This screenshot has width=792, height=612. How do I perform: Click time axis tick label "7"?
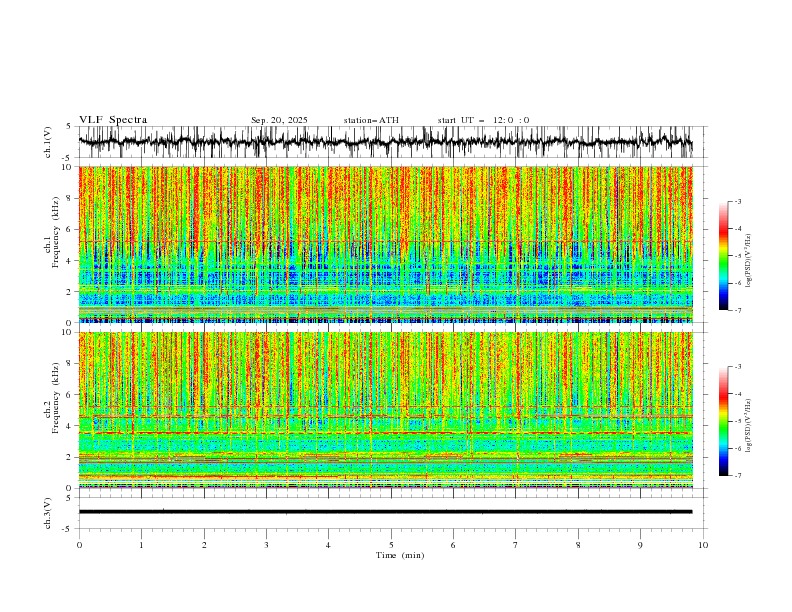coord(516,545)
